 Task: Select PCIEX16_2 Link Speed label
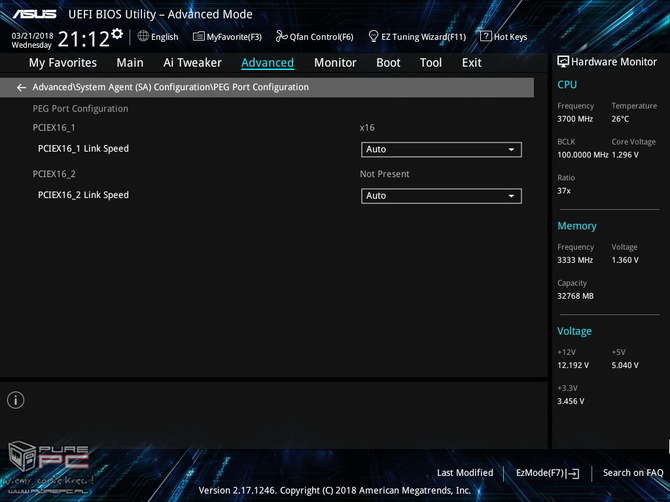coord(83,195)
